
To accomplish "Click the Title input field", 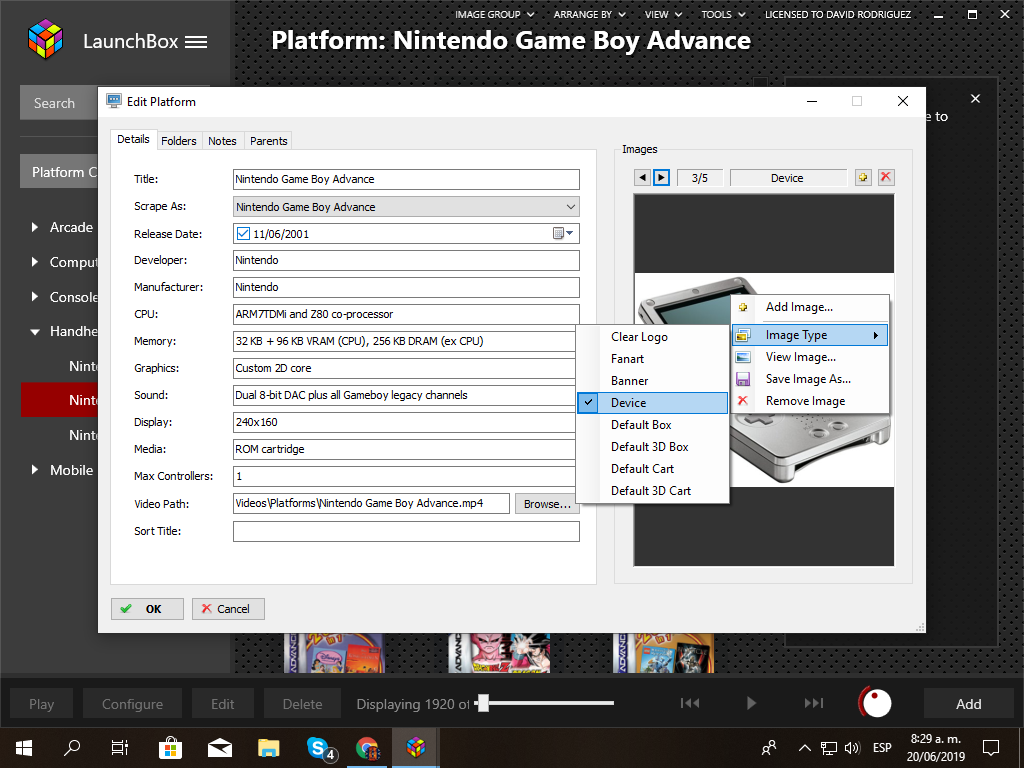I will pos(406,179).
